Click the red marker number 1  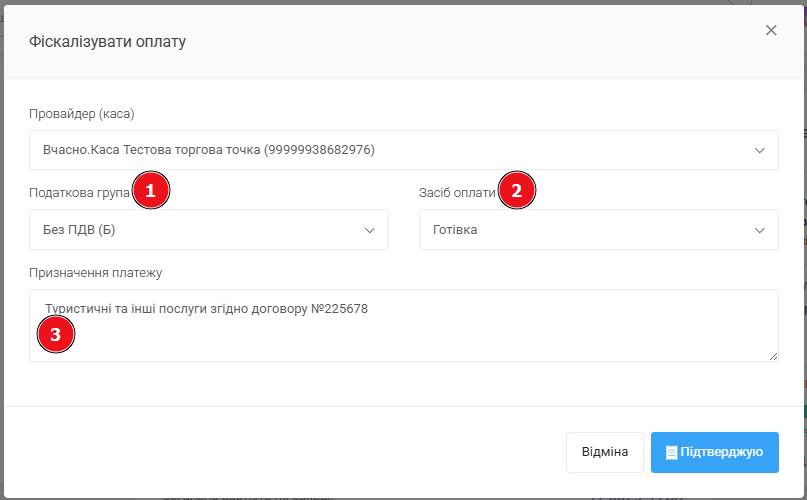(150, 191)
